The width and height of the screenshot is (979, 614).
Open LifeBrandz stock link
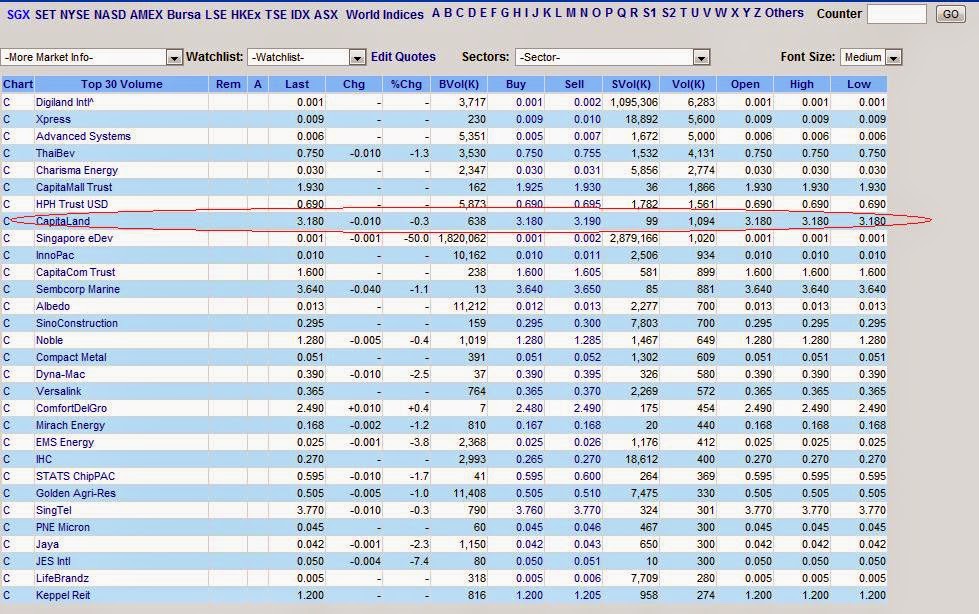click(x=62, y=578)
